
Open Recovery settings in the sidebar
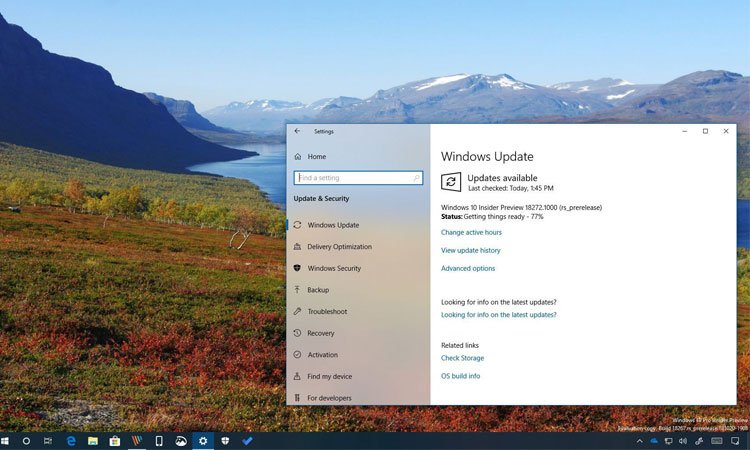[320, 333]
